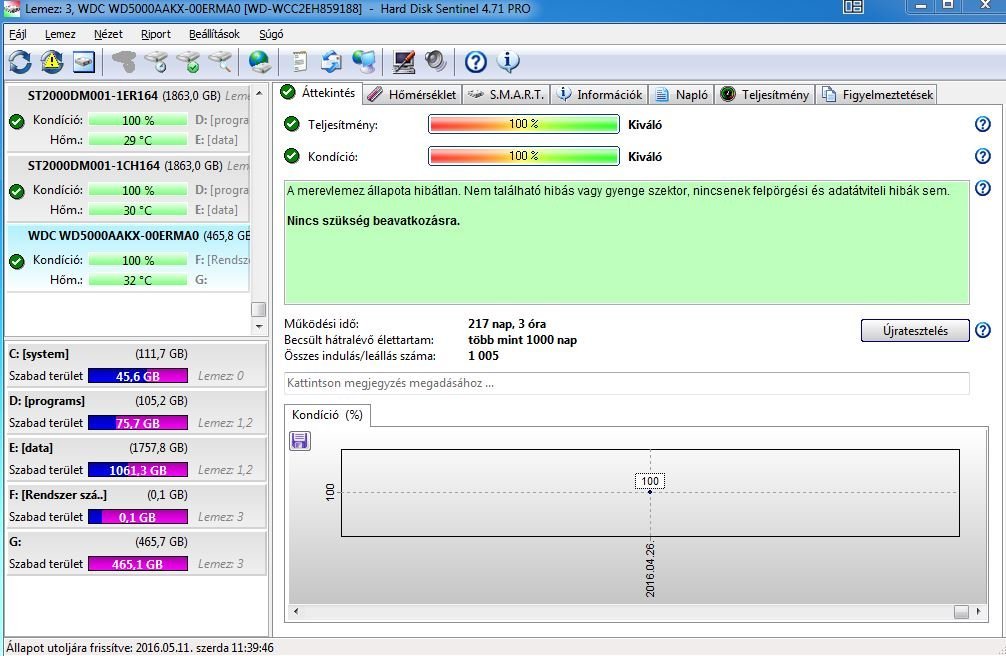Click help icon next to Újratesztelés button
The width and height of the screenshot is (1006, 656).
(982, 330)
